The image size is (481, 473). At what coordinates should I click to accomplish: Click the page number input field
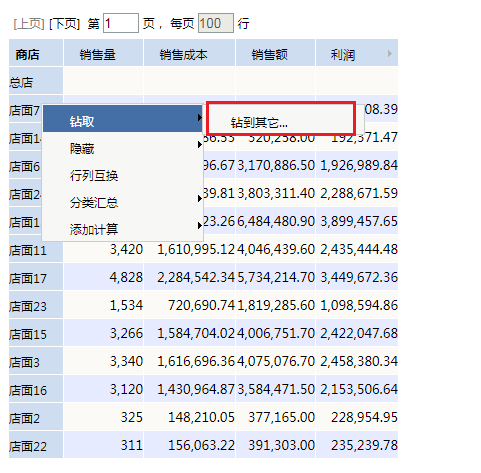pos(121,23)
